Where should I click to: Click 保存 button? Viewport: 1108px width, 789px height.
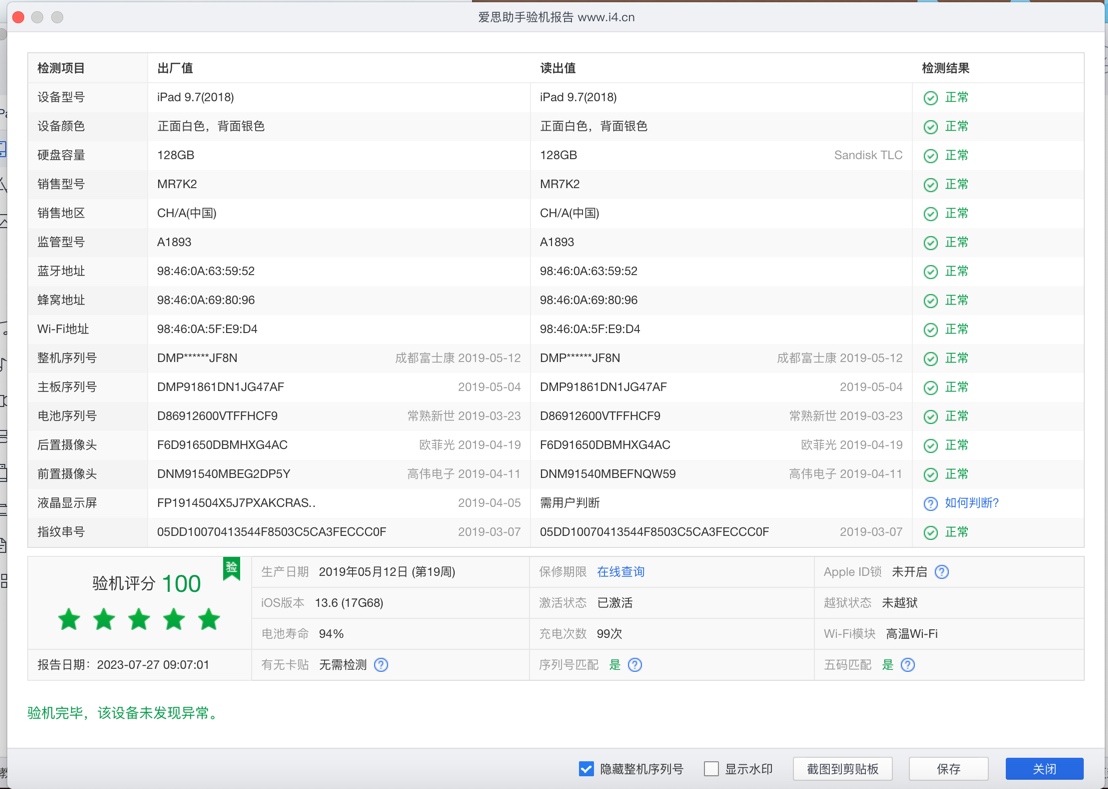[x=948, y=769]
